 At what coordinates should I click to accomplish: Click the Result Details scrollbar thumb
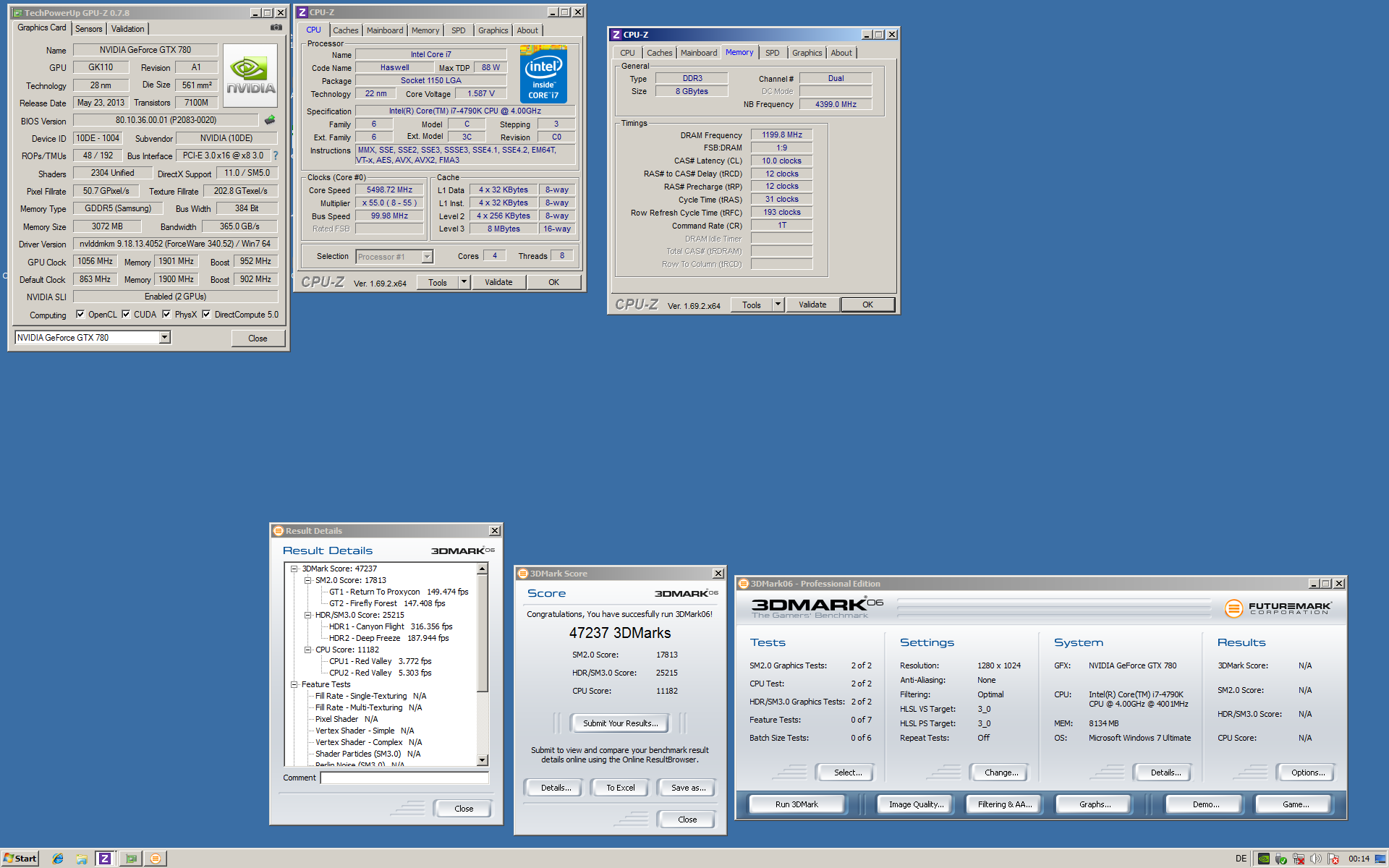tap(483, 633)
